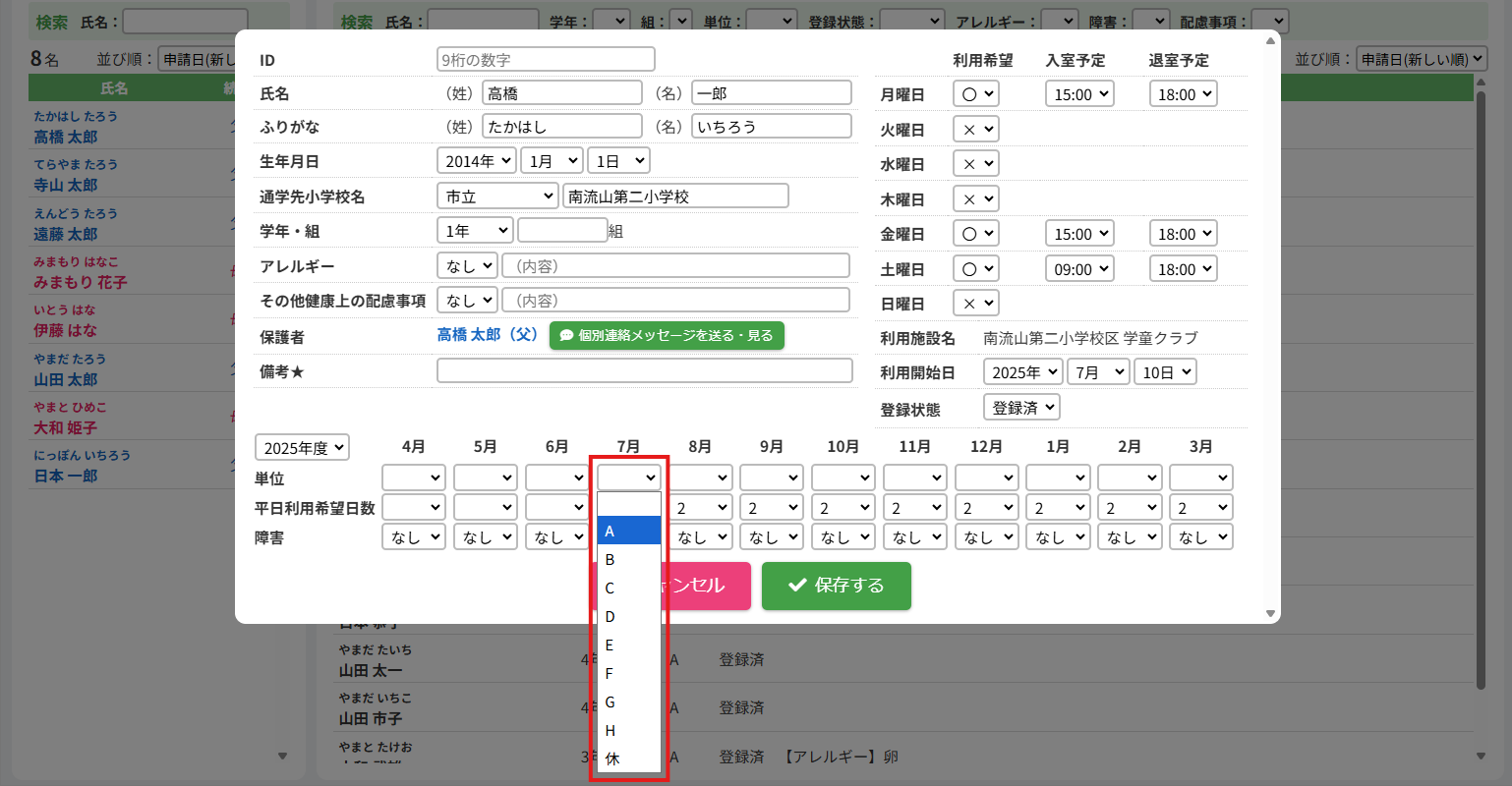Open the 2014年 birth year dropdown
1512x786 pixels.
(476, 161)
